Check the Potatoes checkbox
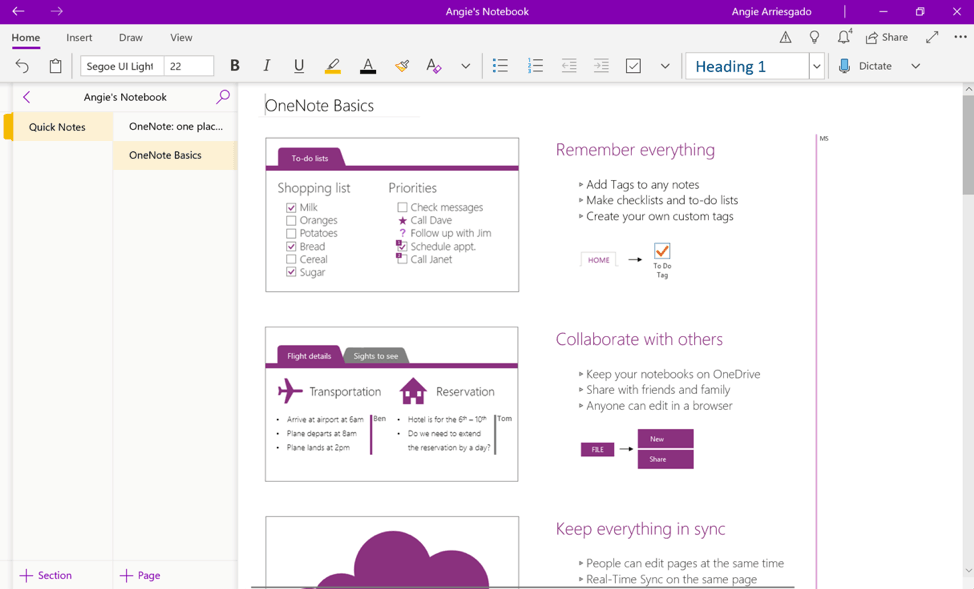 [291, 234]
